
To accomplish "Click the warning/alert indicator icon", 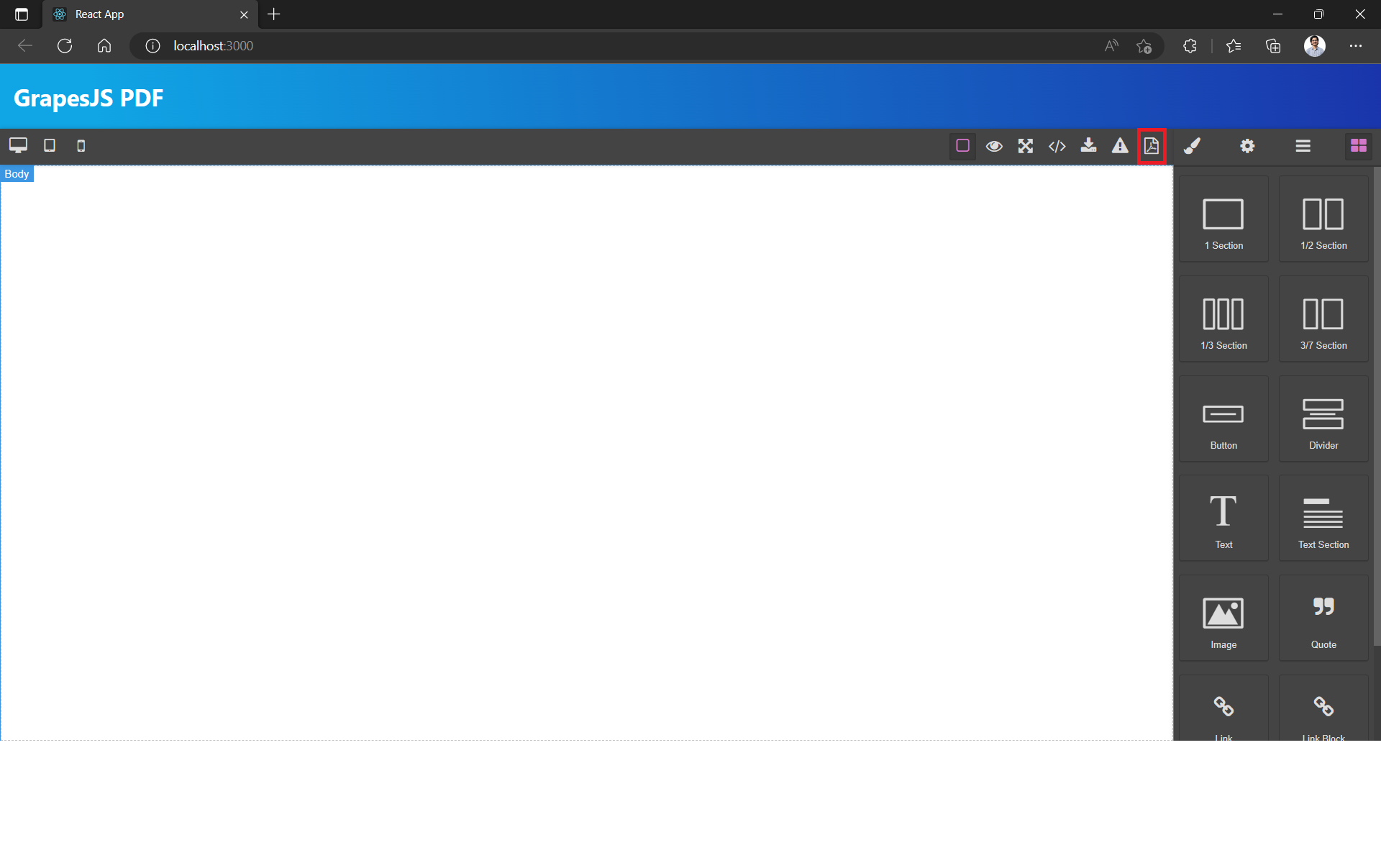I will point(1119,145).
